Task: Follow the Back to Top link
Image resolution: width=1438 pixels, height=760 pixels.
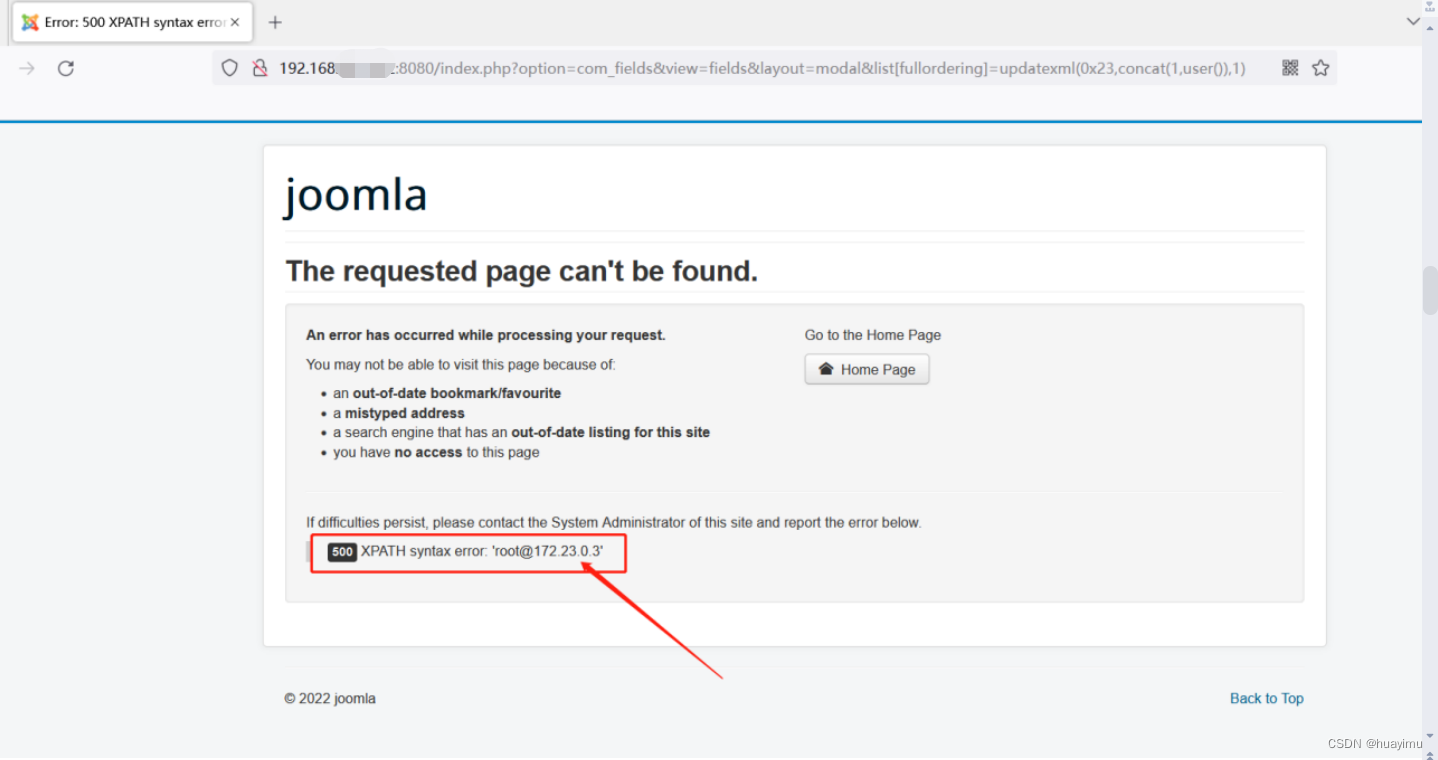Action: click(1266, 698)
